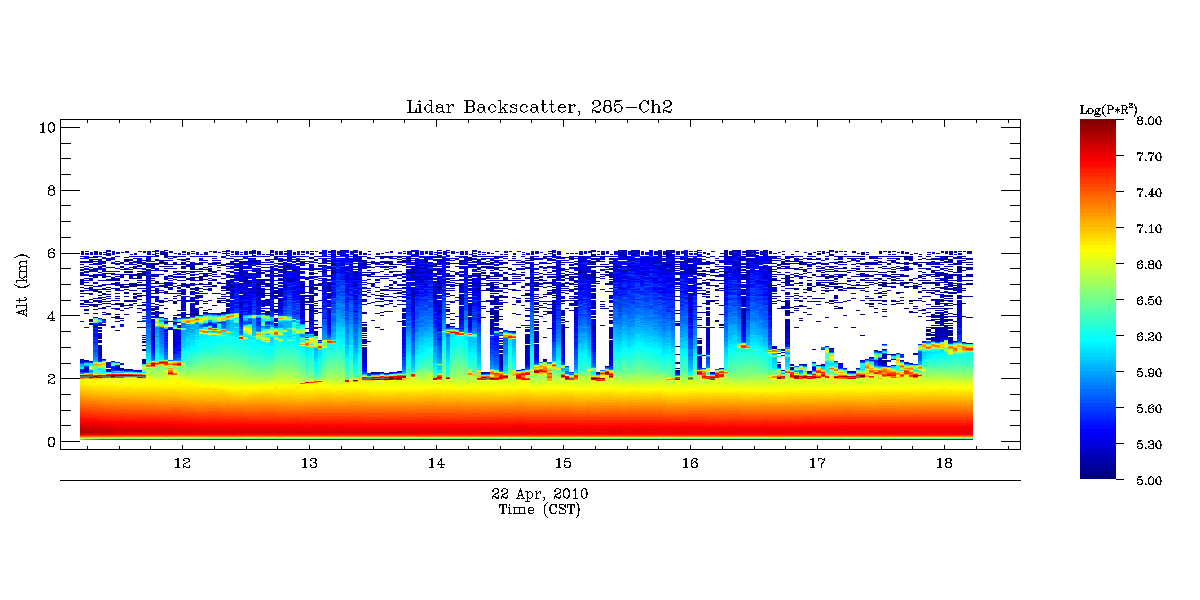Viewport: 1200px width, 600px height.
Task: Click the 'Alt (km)' y-axis label
Action: coord(22,285)
